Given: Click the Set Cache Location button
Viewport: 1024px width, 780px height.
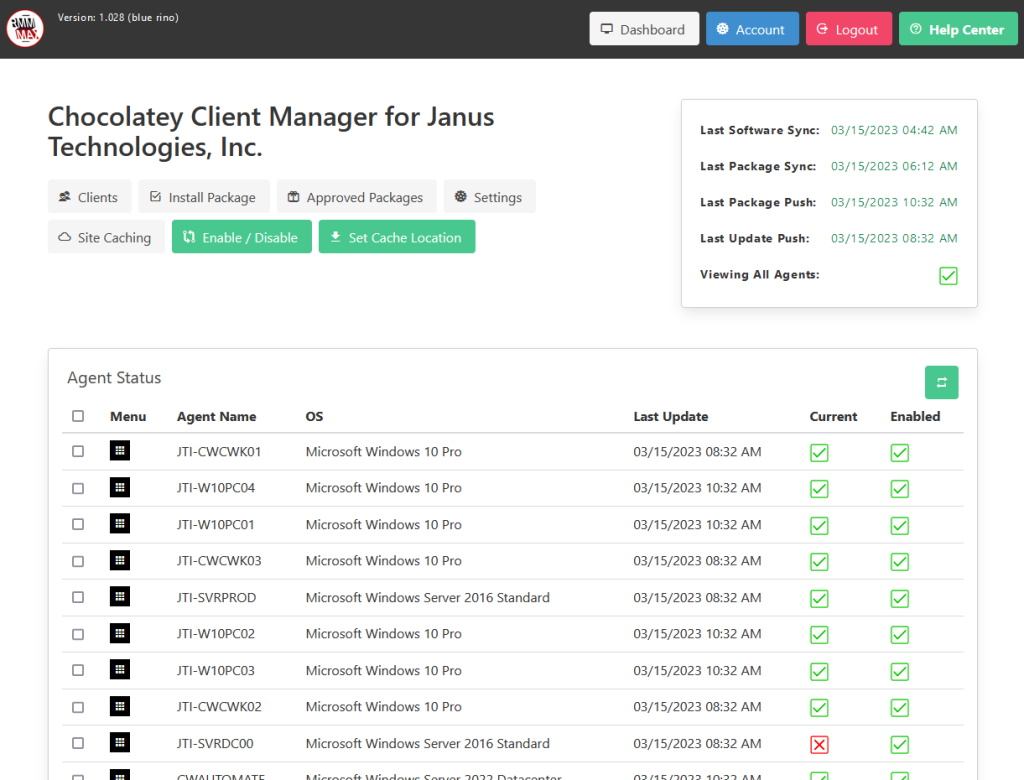Looking at the screenshot, I should pyautogui.click(x=396, y=236).
